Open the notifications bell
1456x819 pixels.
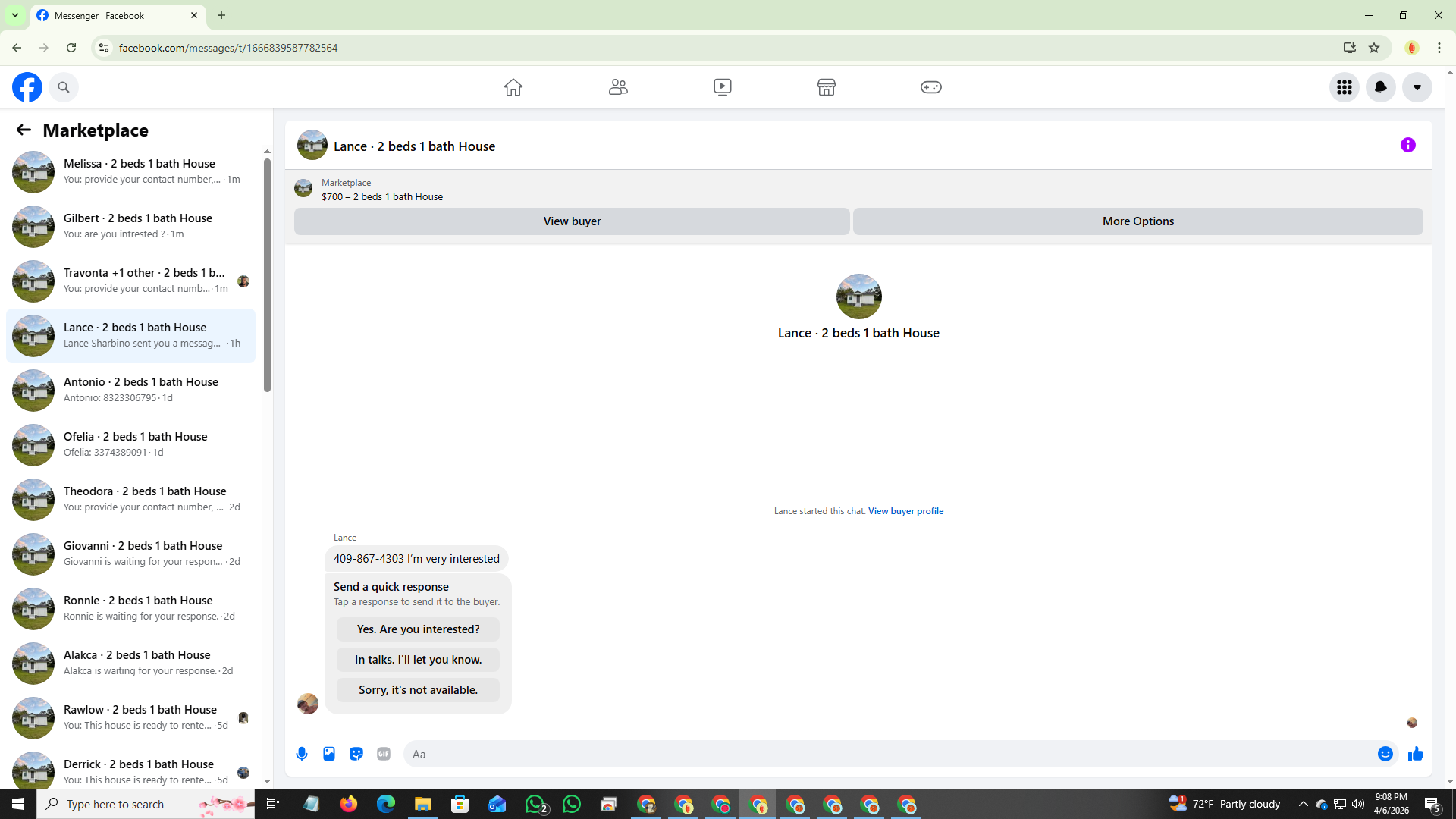coord(1381,87)
